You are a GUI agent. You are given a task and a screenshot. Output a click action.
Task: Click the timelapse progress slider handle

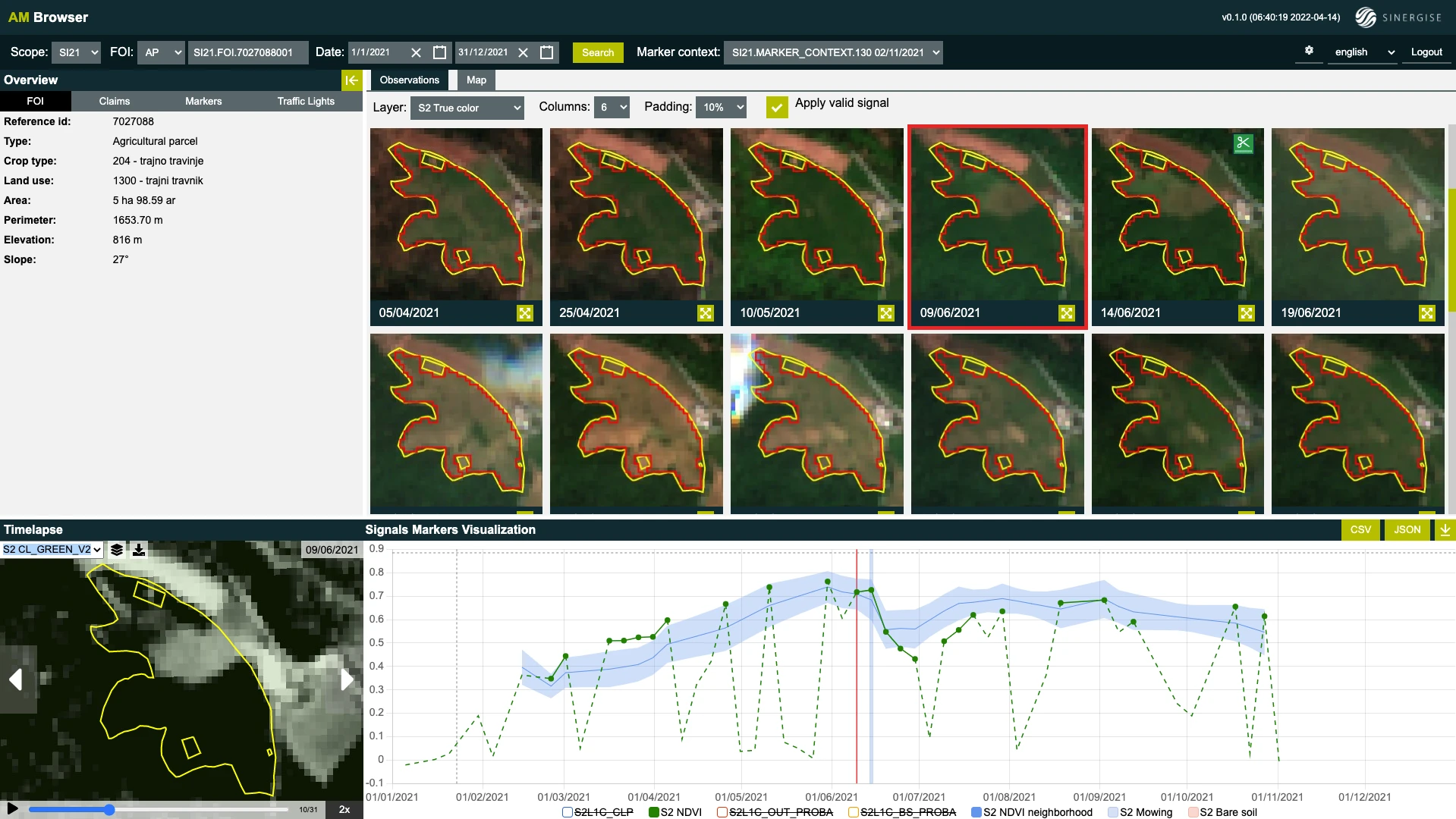click(109, 810)
